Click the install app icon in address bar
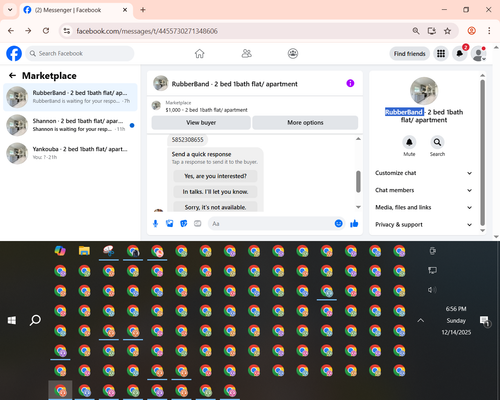 [432, 31]
